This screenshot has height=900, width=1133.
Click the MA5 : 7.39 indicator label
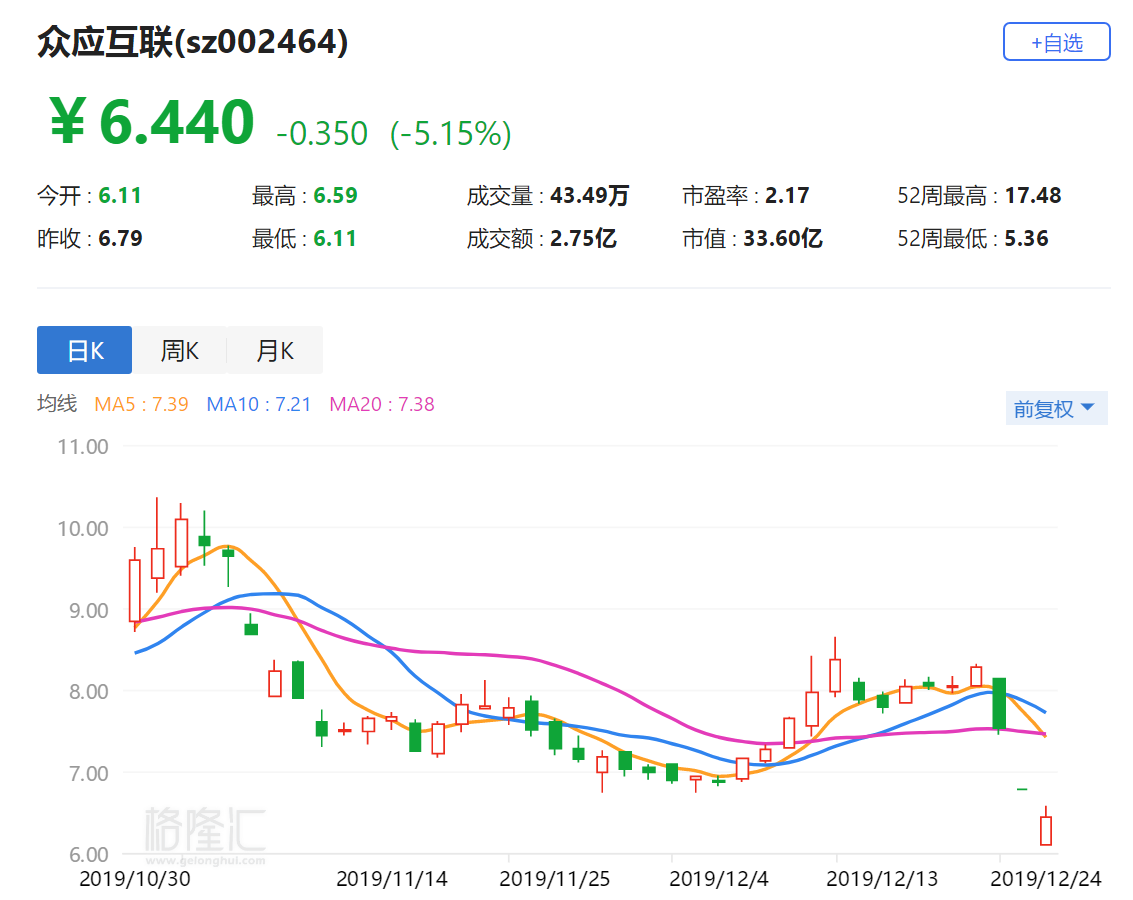tap(142, 404)
